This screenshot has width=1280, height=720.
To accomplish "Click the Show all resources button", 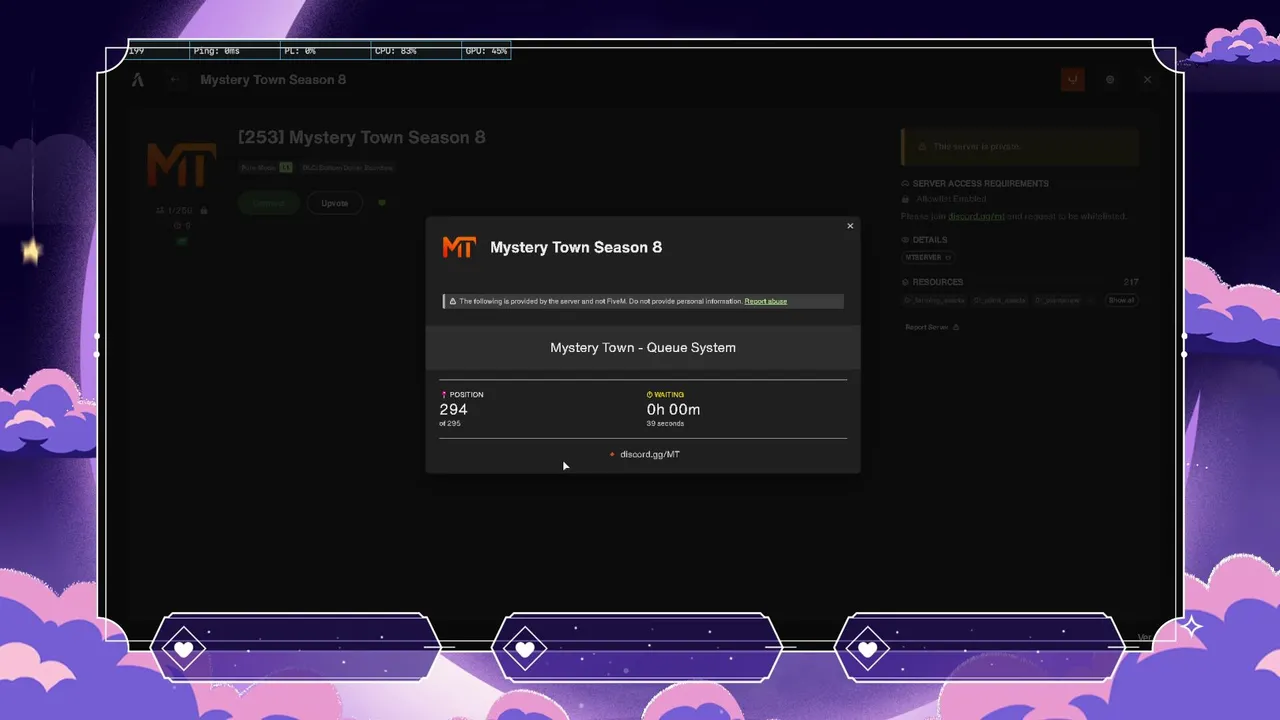I will point(1121,300).
